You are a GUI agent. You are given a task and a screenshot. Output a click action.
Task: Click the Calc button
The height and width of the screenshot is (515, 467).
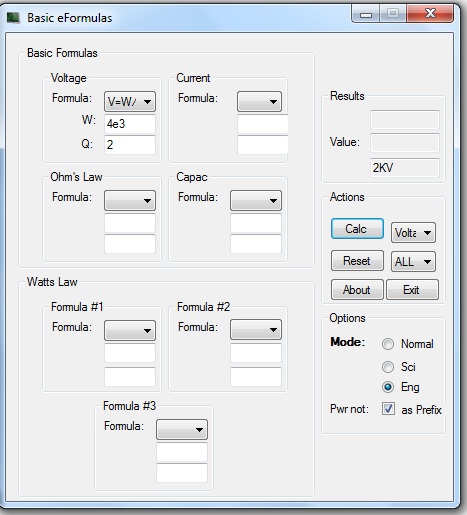pos(357,229)
